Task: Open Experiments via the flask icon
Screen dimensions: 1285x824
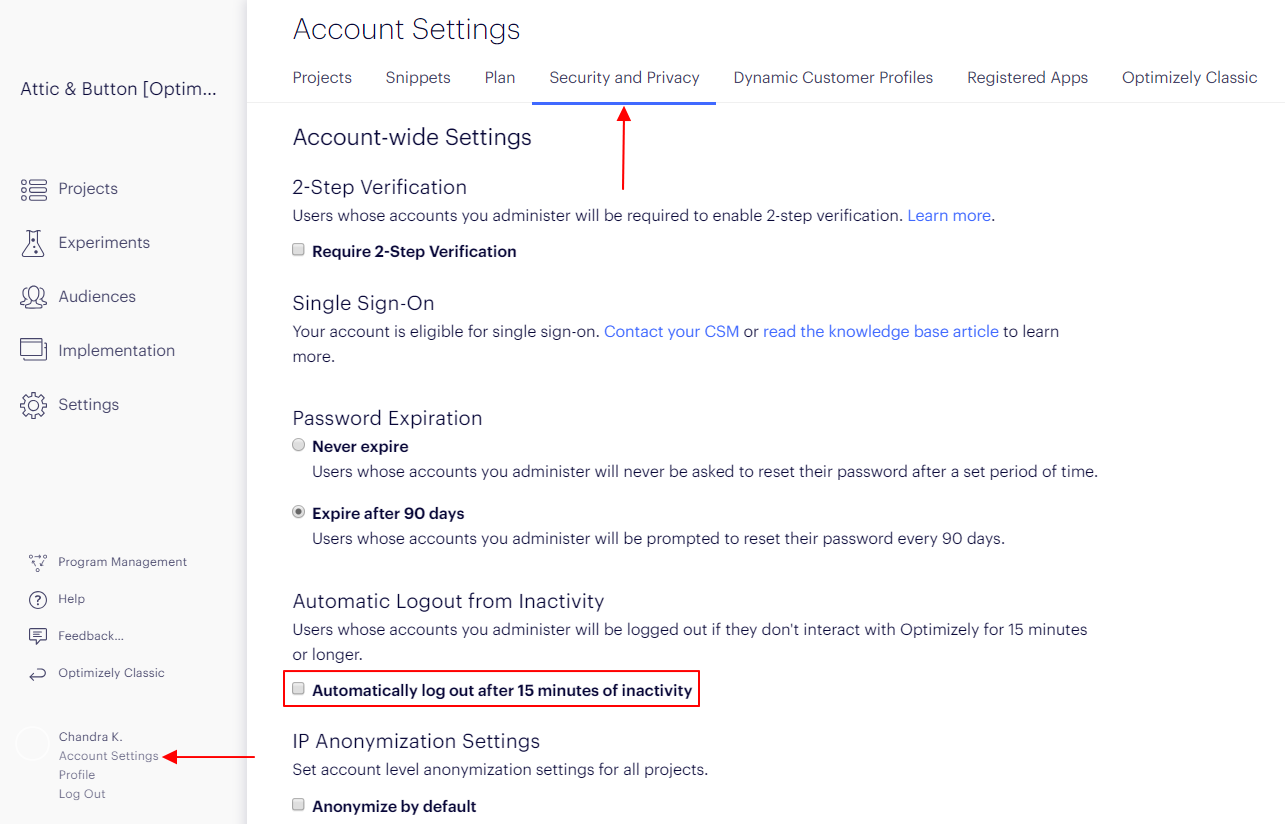Action: coord(34,243)
